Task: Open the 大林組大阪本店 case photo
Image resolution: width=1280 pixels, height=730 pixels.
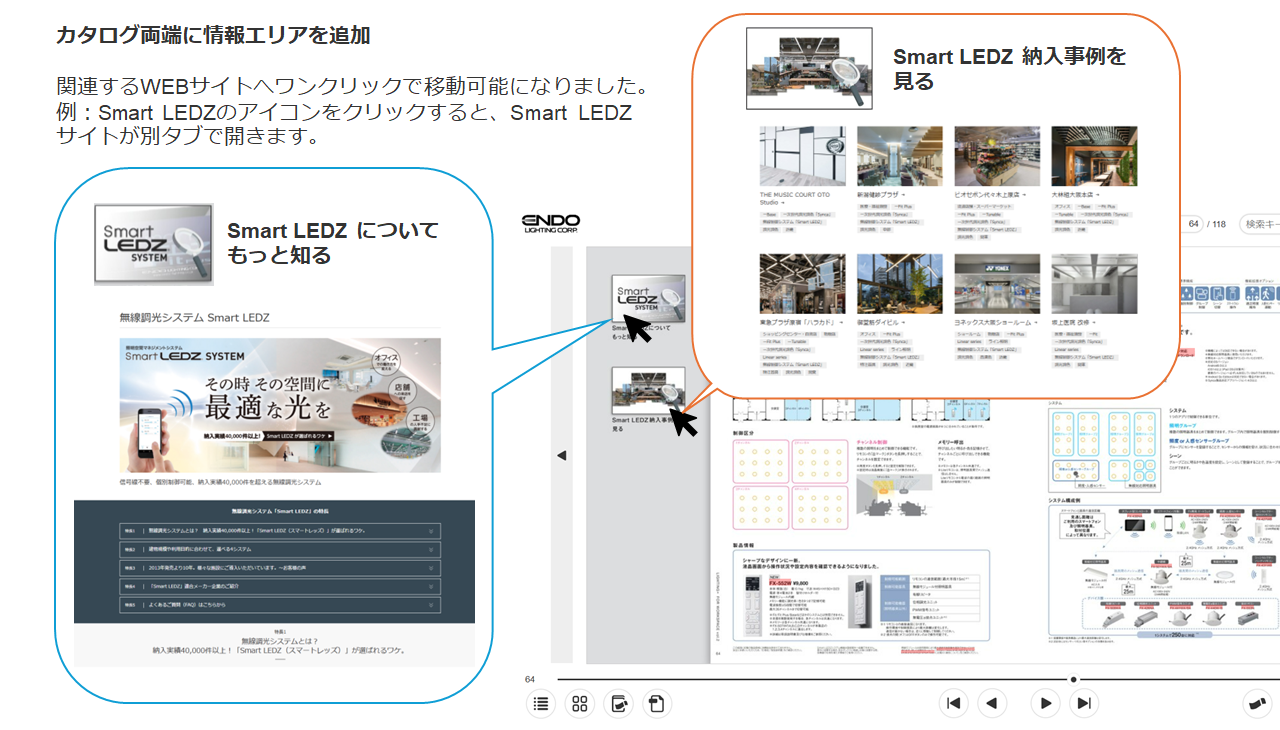Action: click(x=1094, y=156)
